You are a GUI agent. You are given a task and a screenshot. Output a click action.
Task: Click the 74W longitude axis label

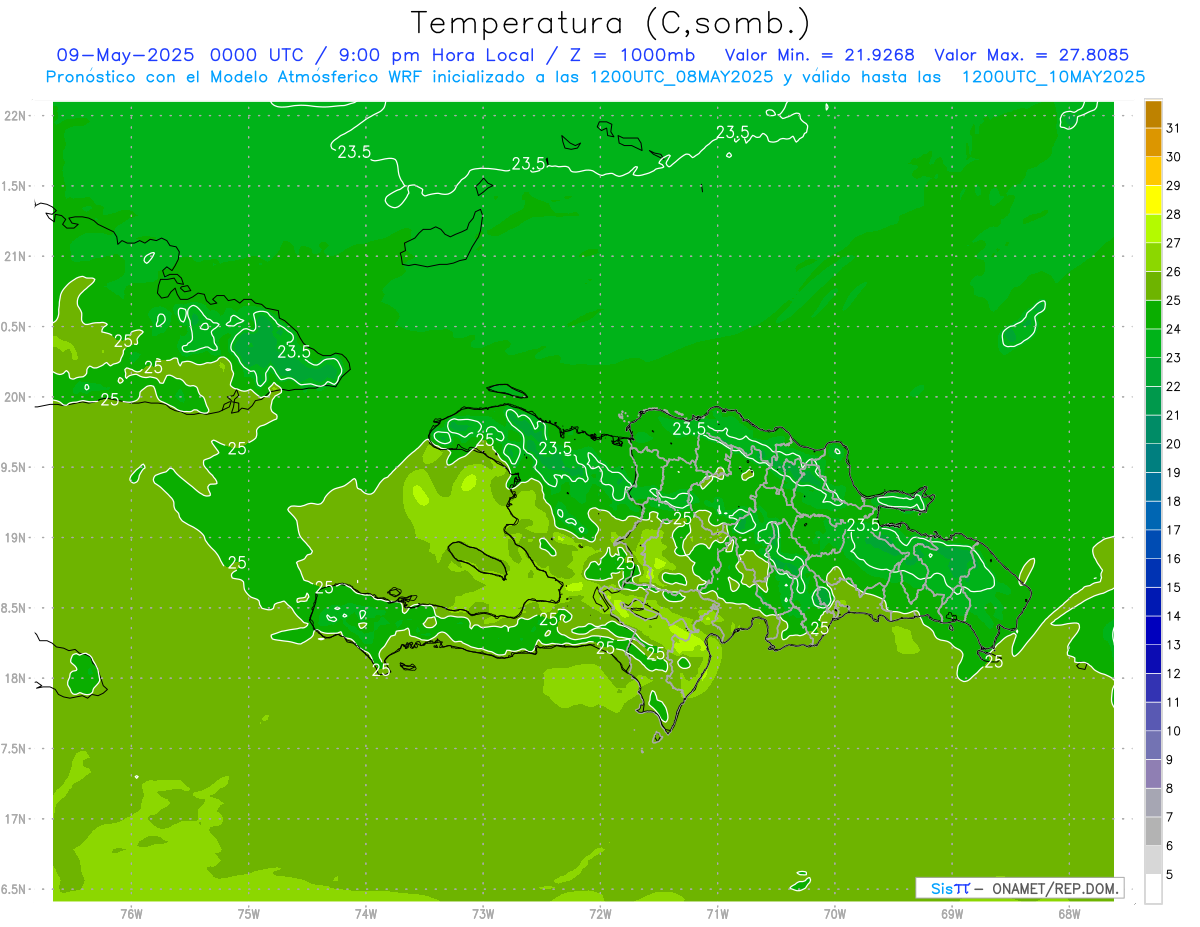click(366, 914)
